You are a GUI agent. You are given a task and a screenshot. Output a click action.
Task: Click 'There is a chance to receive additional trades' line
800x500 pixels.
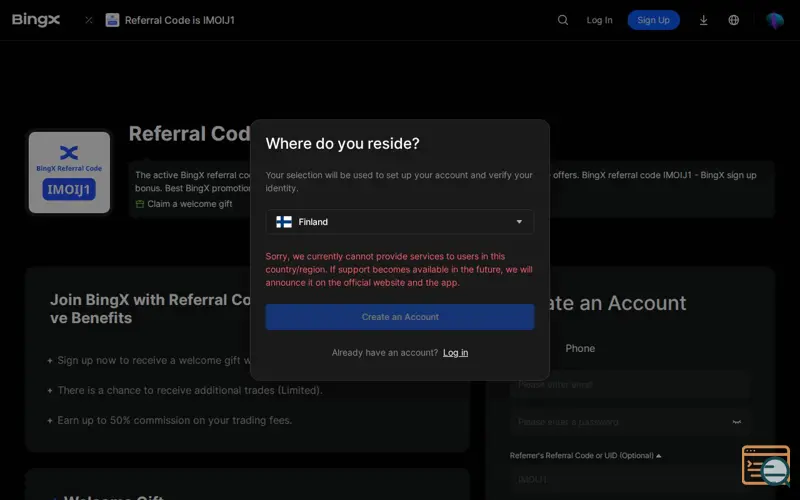190,390
